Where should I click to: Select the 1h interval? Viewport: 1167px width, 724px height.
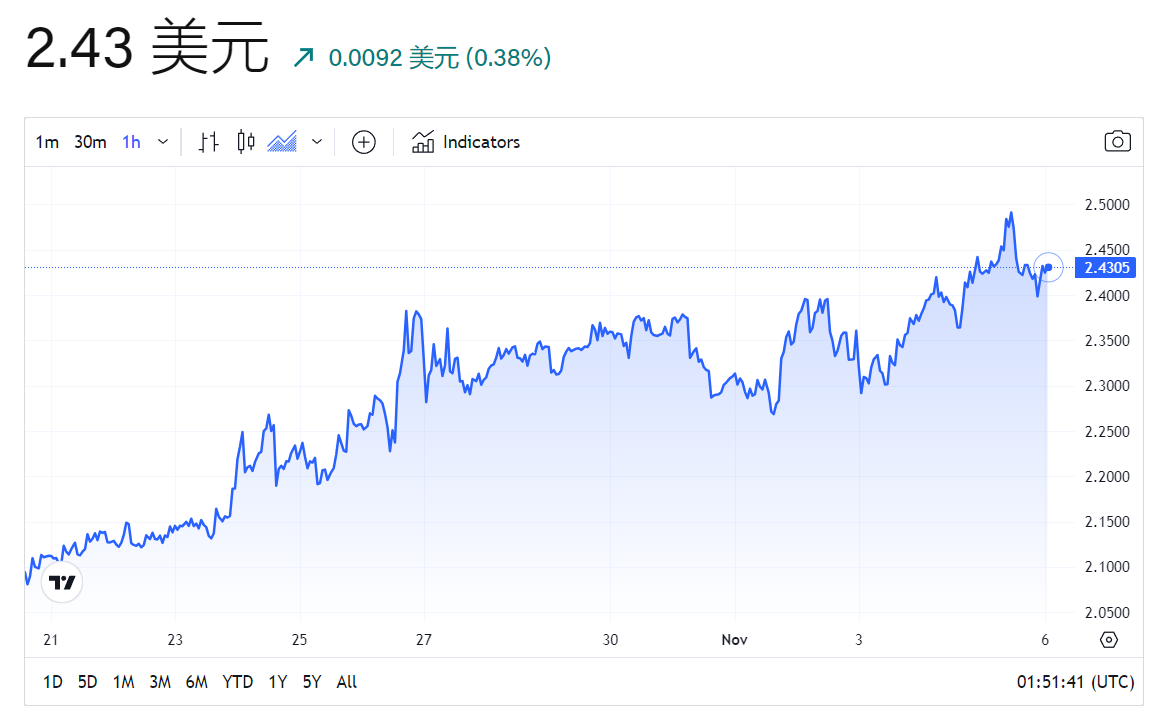coord(131,142)
